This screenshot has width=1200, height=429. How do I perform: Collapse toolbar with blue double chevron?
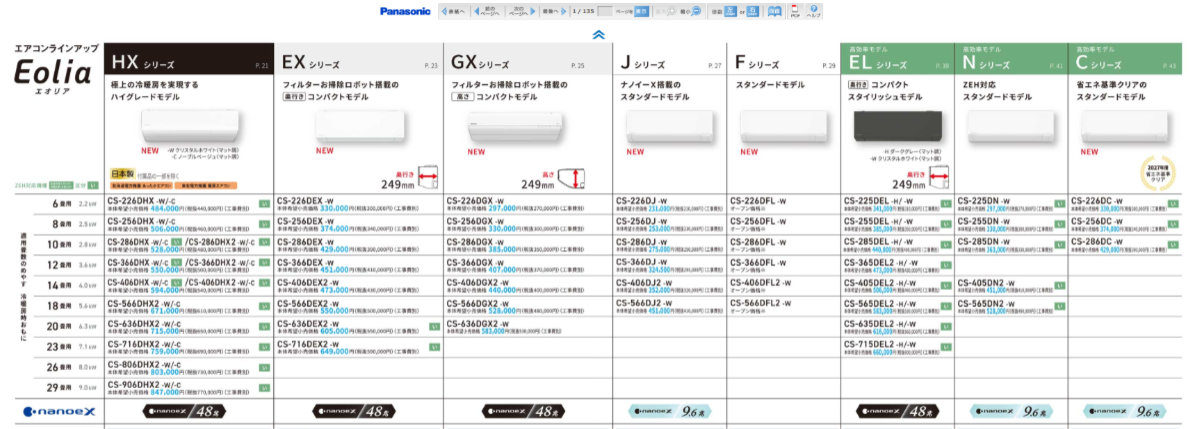click(598, 34)
